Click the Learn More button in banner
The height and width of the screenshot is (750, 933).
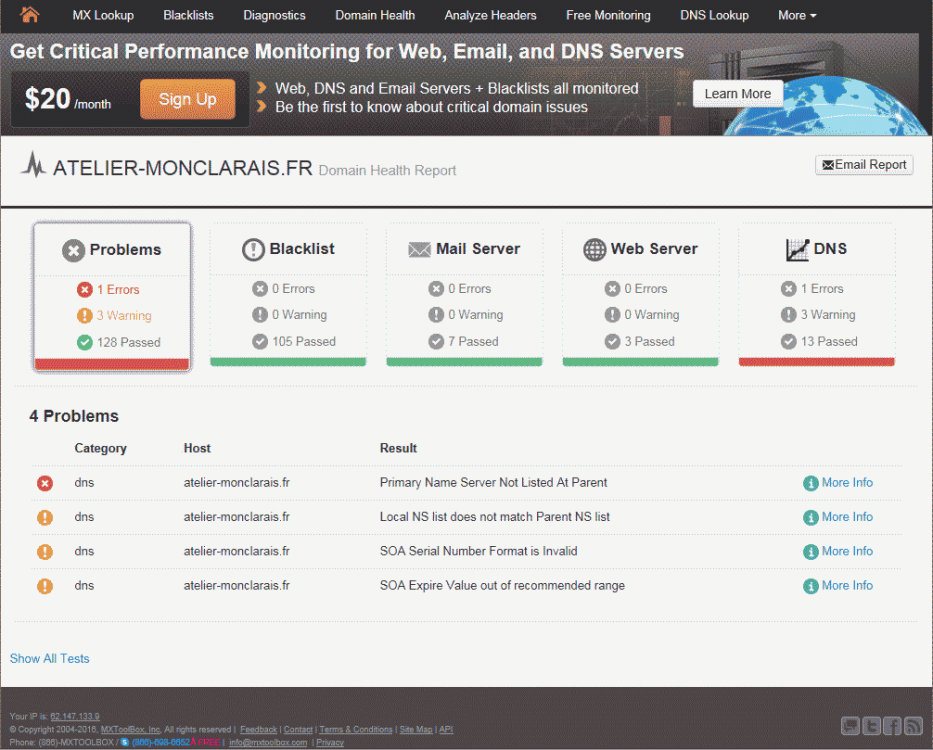pos(737,94)
